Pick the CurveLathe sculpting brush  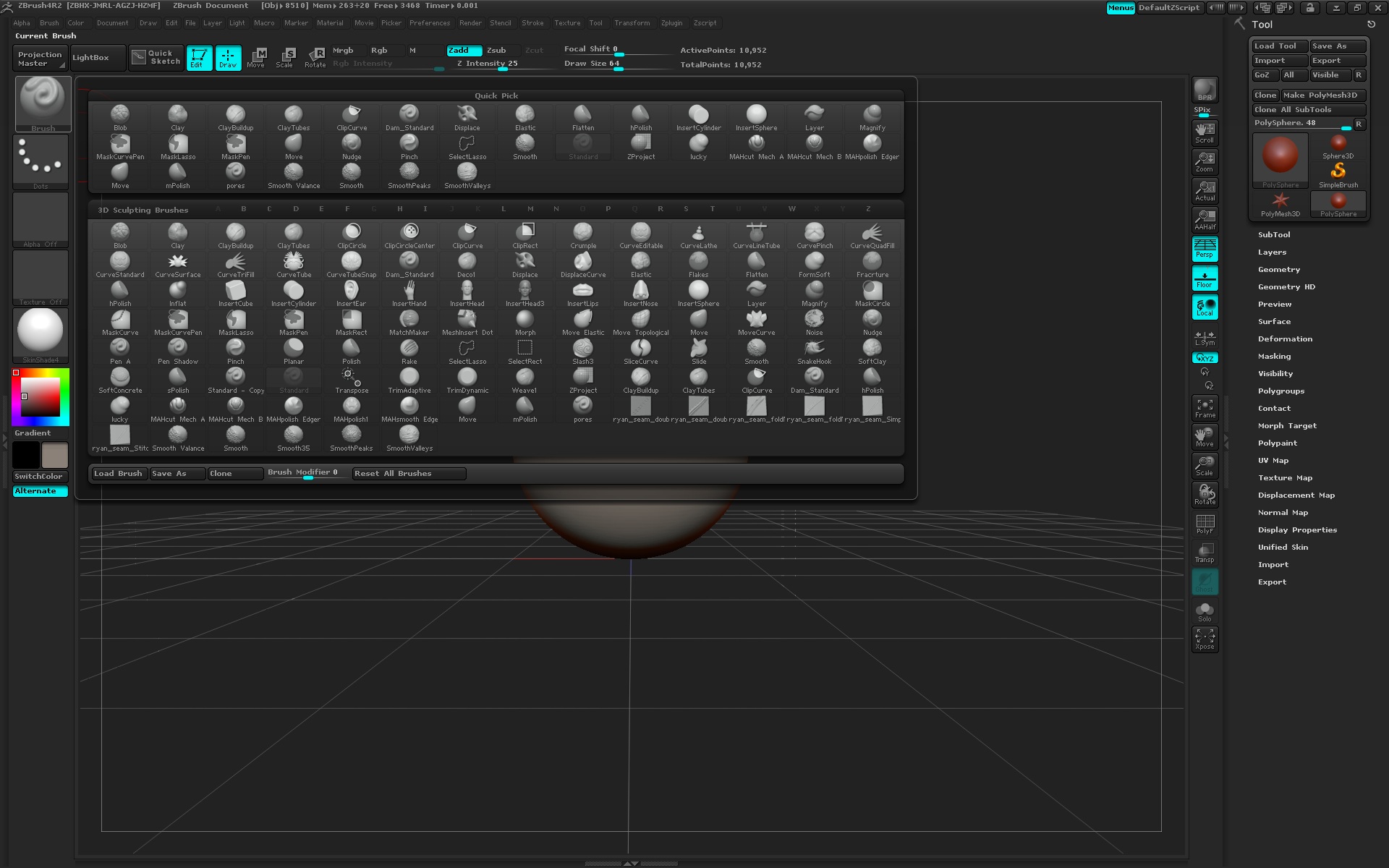(699, 236)
